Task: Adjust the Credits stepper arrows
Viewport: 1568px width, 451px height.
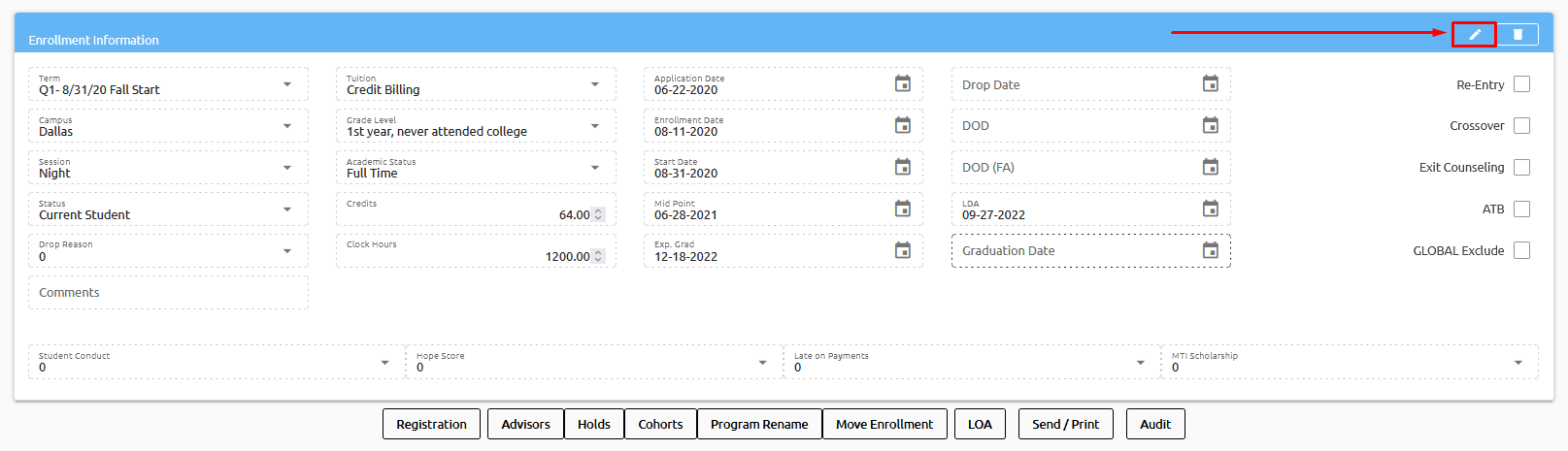Action: [598, 215]
